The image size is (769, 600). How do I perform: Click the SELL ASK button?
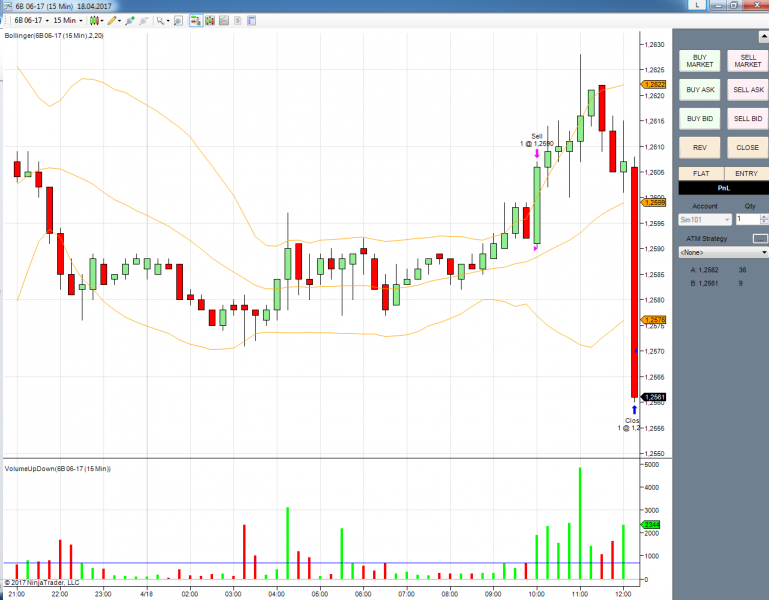pyautogui.click(x=747, y=90)
